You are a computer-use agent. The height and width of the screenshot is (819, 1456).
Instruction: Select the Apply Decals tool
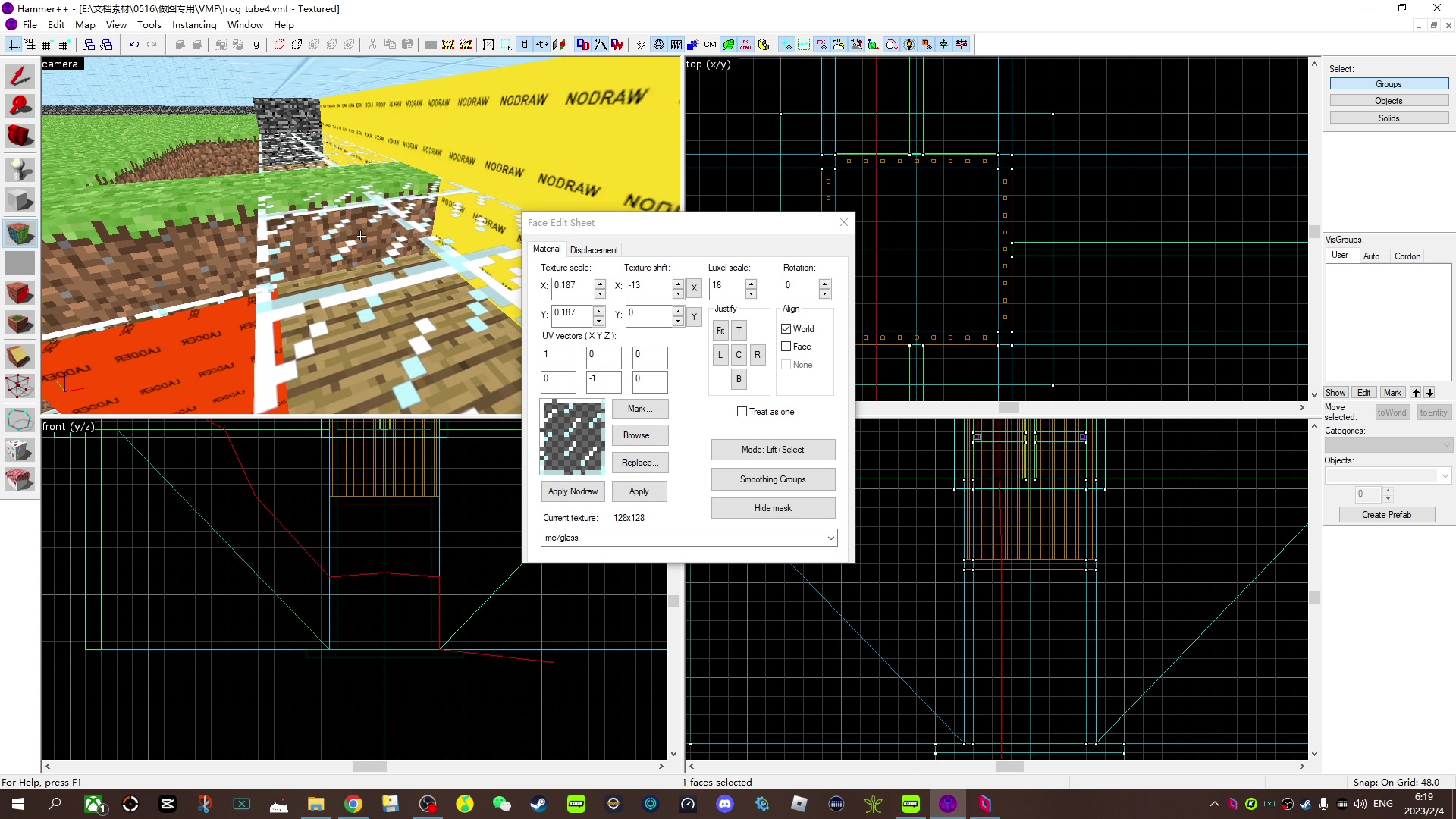pyautogui.click(x=20, y=293)
